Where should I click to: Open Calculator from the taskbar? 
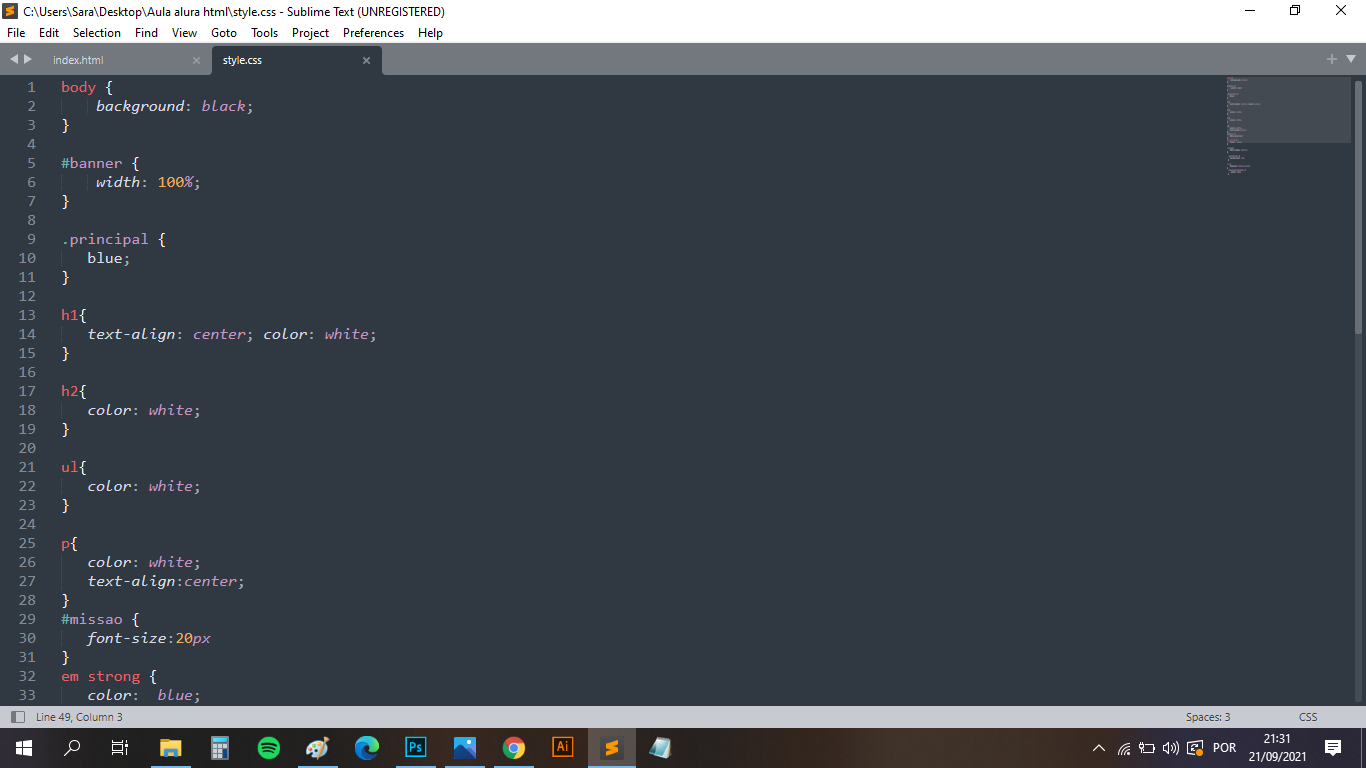[x=220, y=748]
